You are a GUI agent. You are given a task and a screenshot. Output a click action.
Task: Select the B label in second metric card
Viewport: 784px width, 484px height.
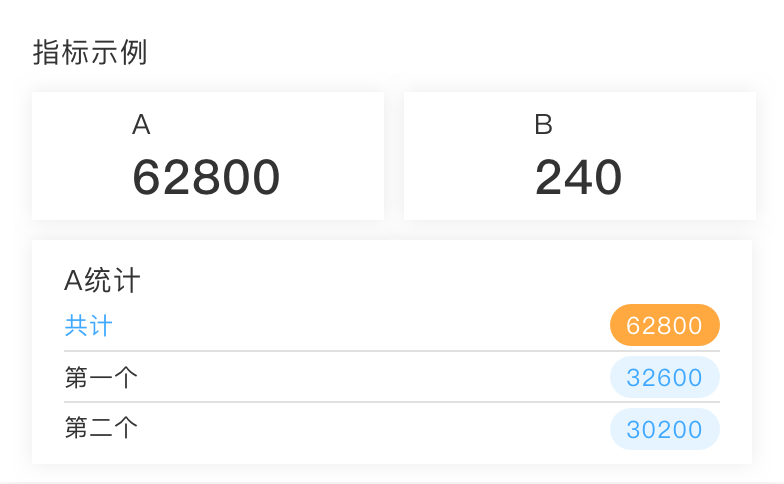point(543,125)
